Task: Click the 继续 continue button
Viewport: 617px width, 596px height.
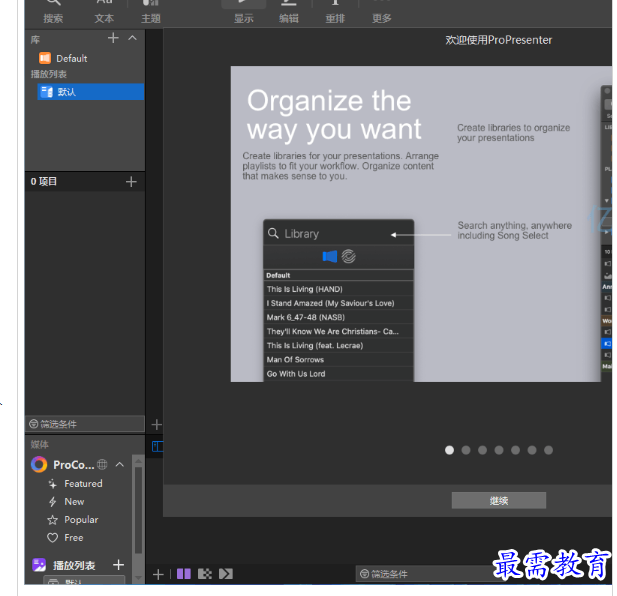Action: (x=499, y=500)
